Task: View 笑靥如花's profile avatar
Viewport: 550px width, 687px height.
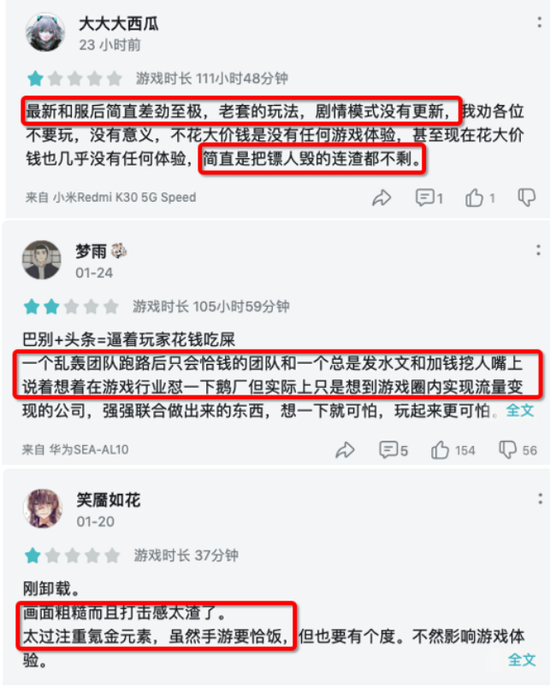Action: click(43, 508)
